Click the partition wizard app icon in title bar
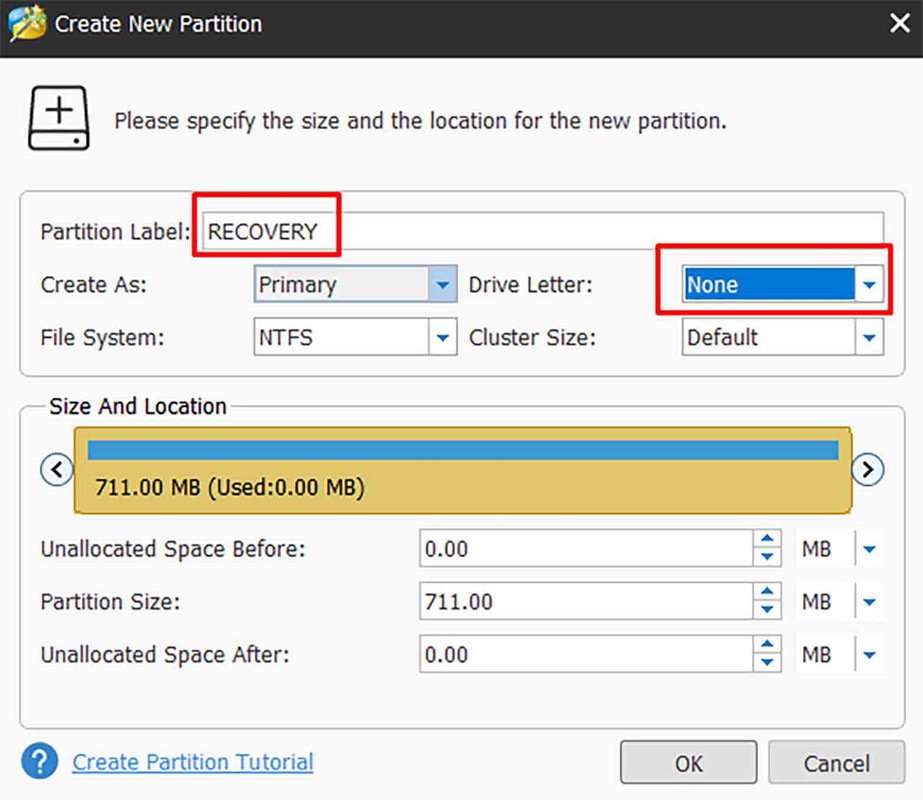The width and height of the screenshot is (923, 800). 28,23
